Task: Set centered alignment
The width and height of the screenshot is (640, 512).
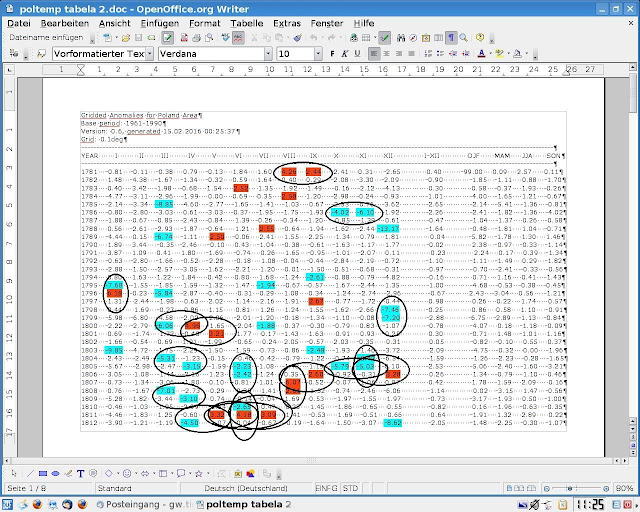Action: [x=386, y=53]
